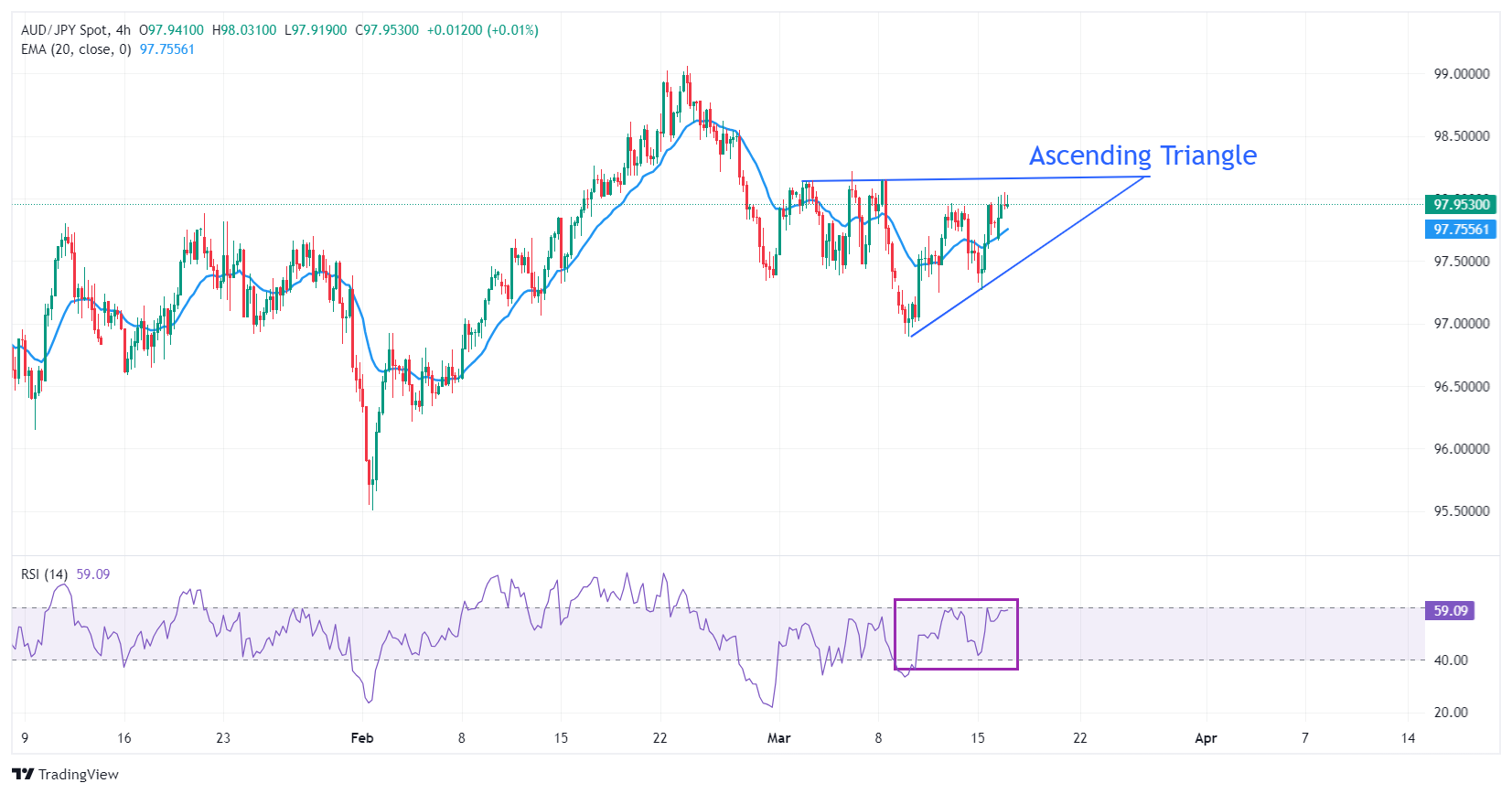This screenshot has height=794, width=1512.
Task: Click the 96.00000 price axis label
Action: 1461,449
